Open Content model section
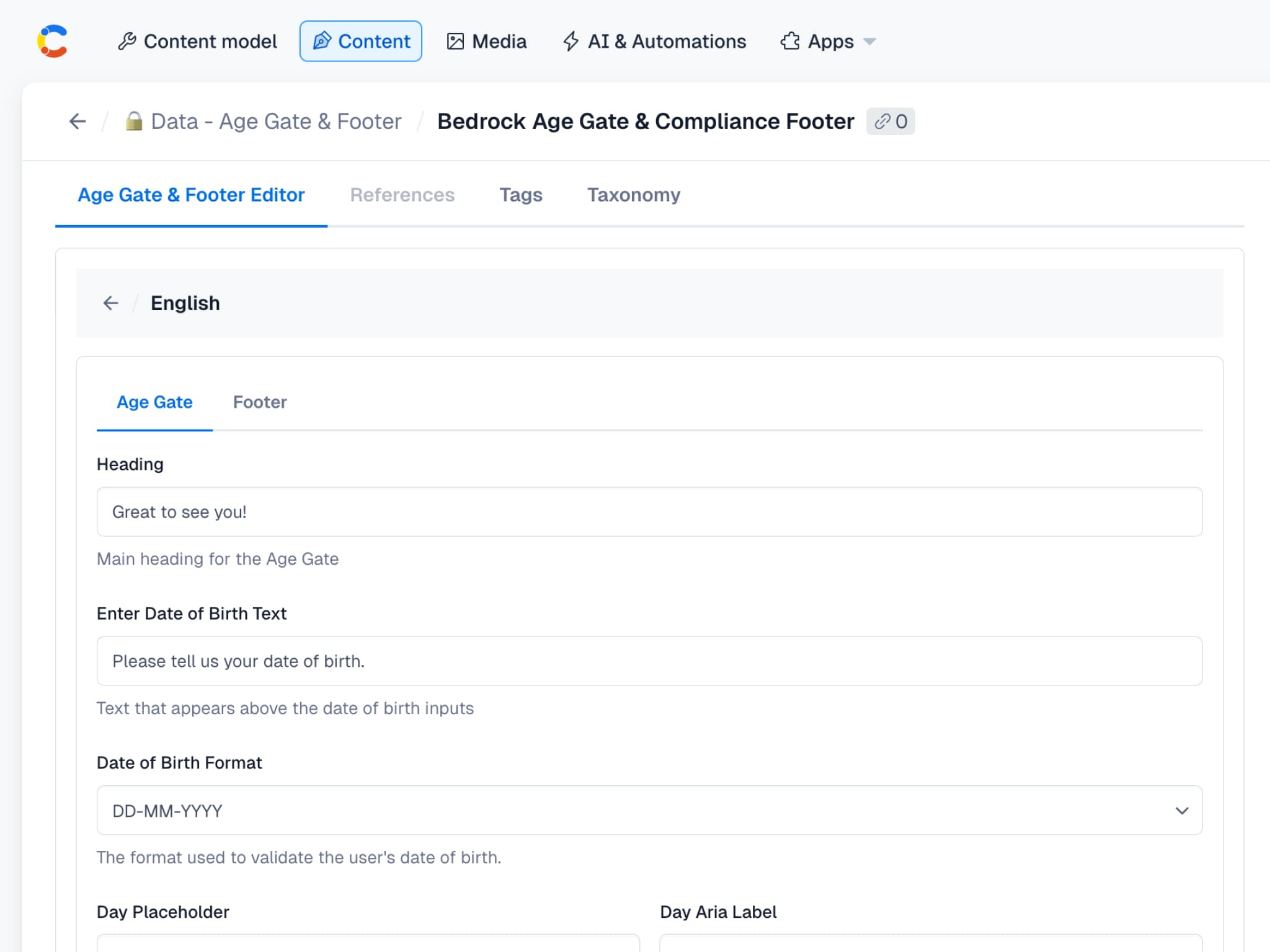 (197, 41)
